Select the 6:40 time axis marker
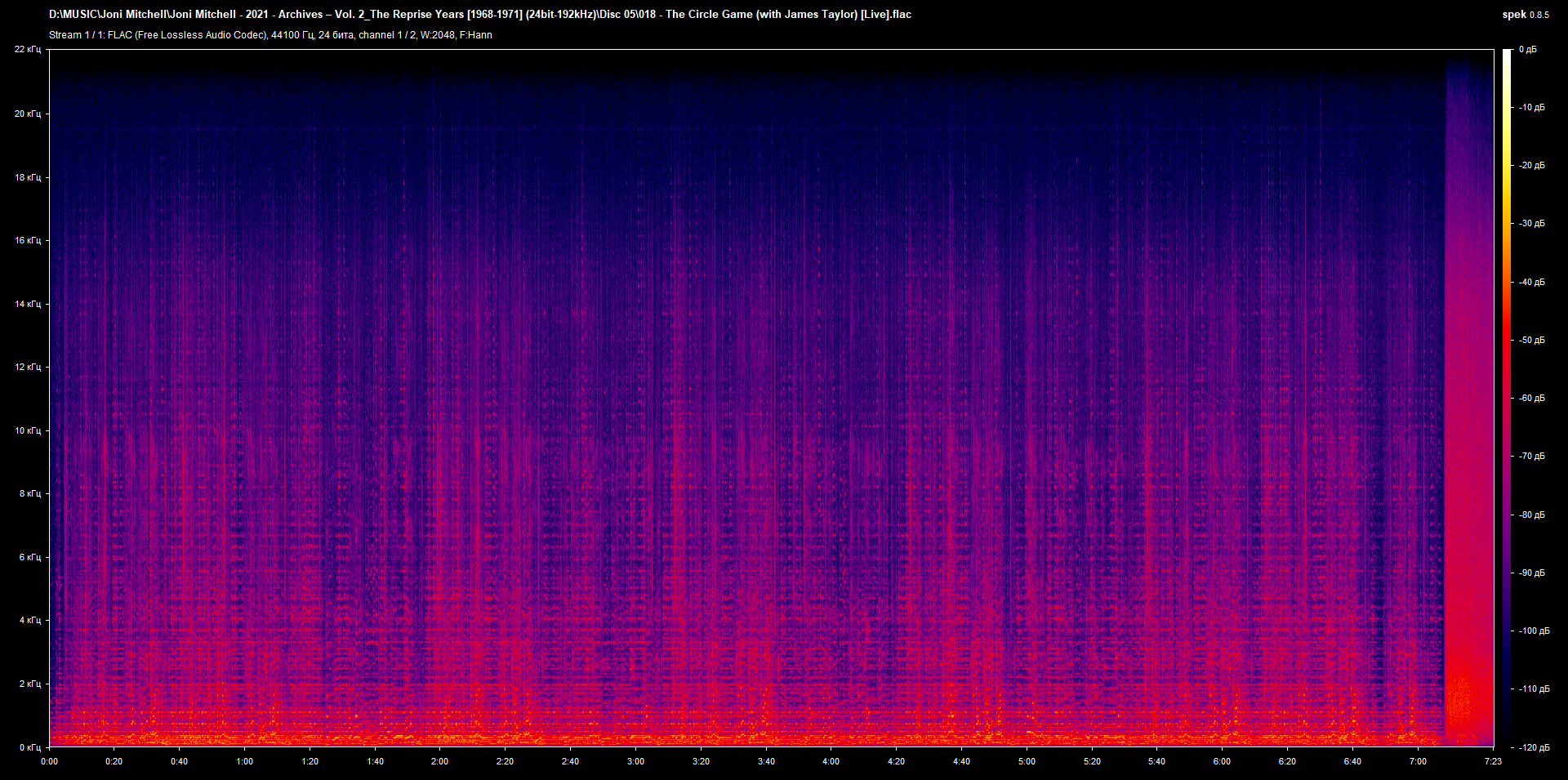 pos(1352,761)
